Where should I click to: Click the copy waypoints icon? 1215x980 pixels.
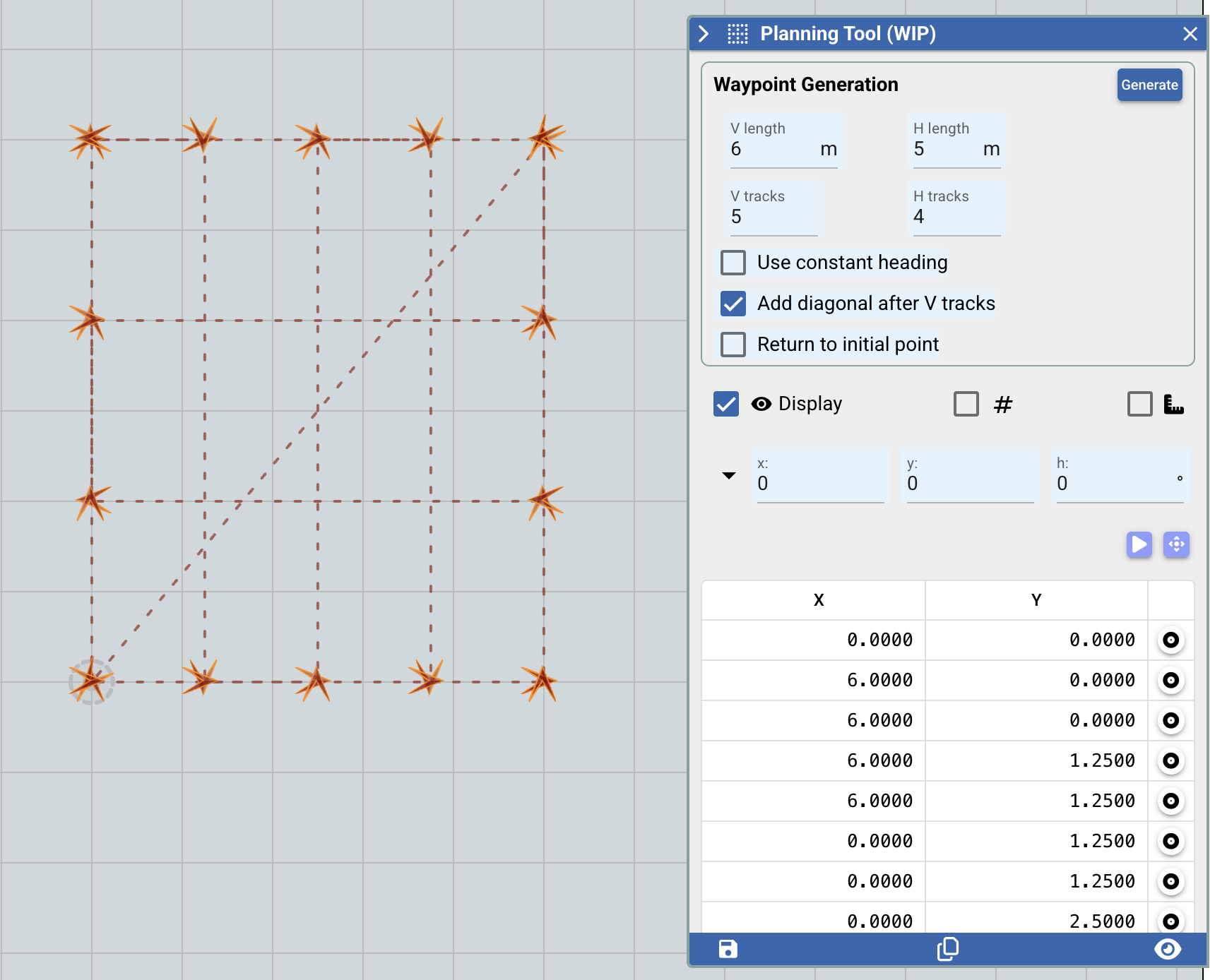click(x=947, y=949)
